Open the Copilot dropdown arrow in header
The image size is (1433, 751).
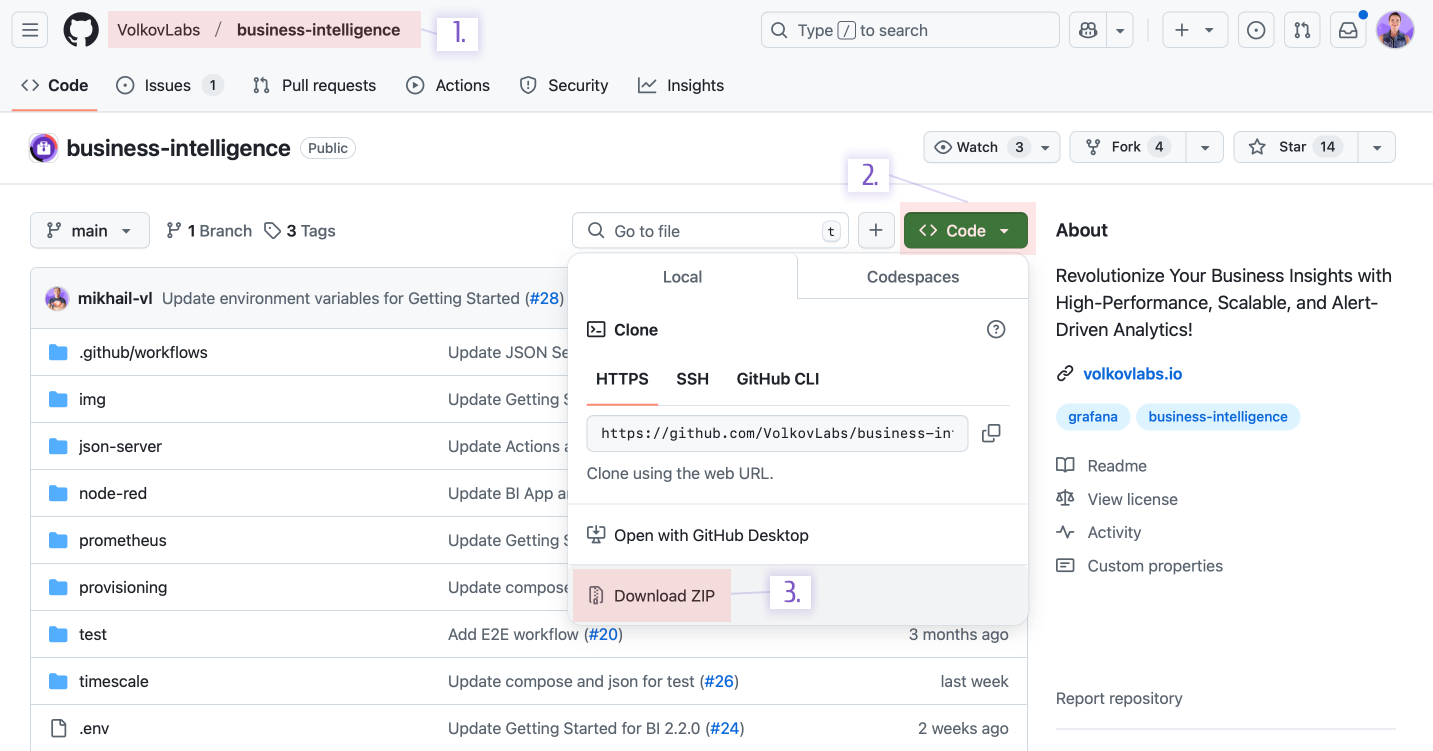pyautogui.click(x=1120, y=30)
